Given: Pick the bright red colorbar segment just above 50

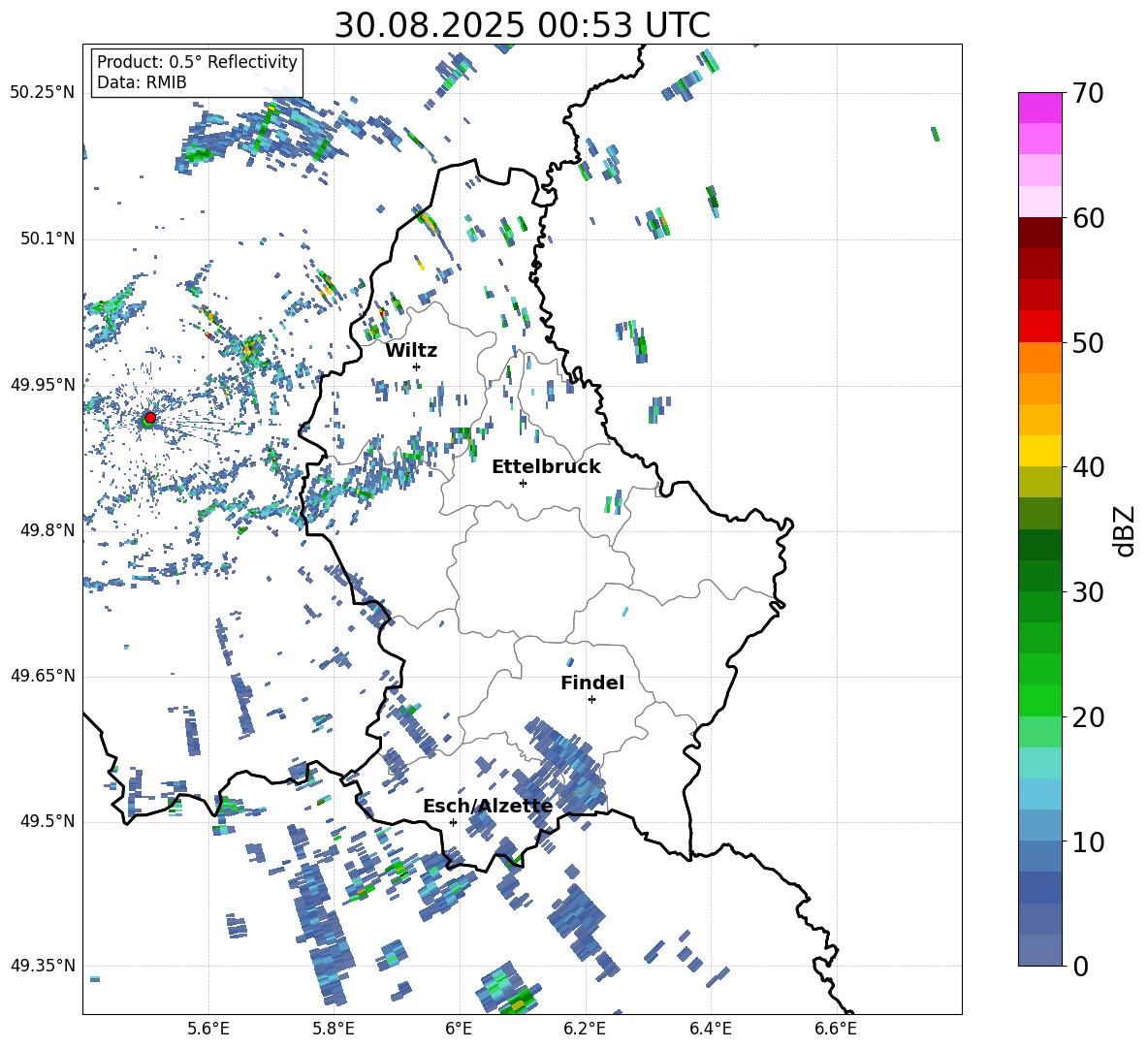Looking at the screenshot, I should (1039, 327).
